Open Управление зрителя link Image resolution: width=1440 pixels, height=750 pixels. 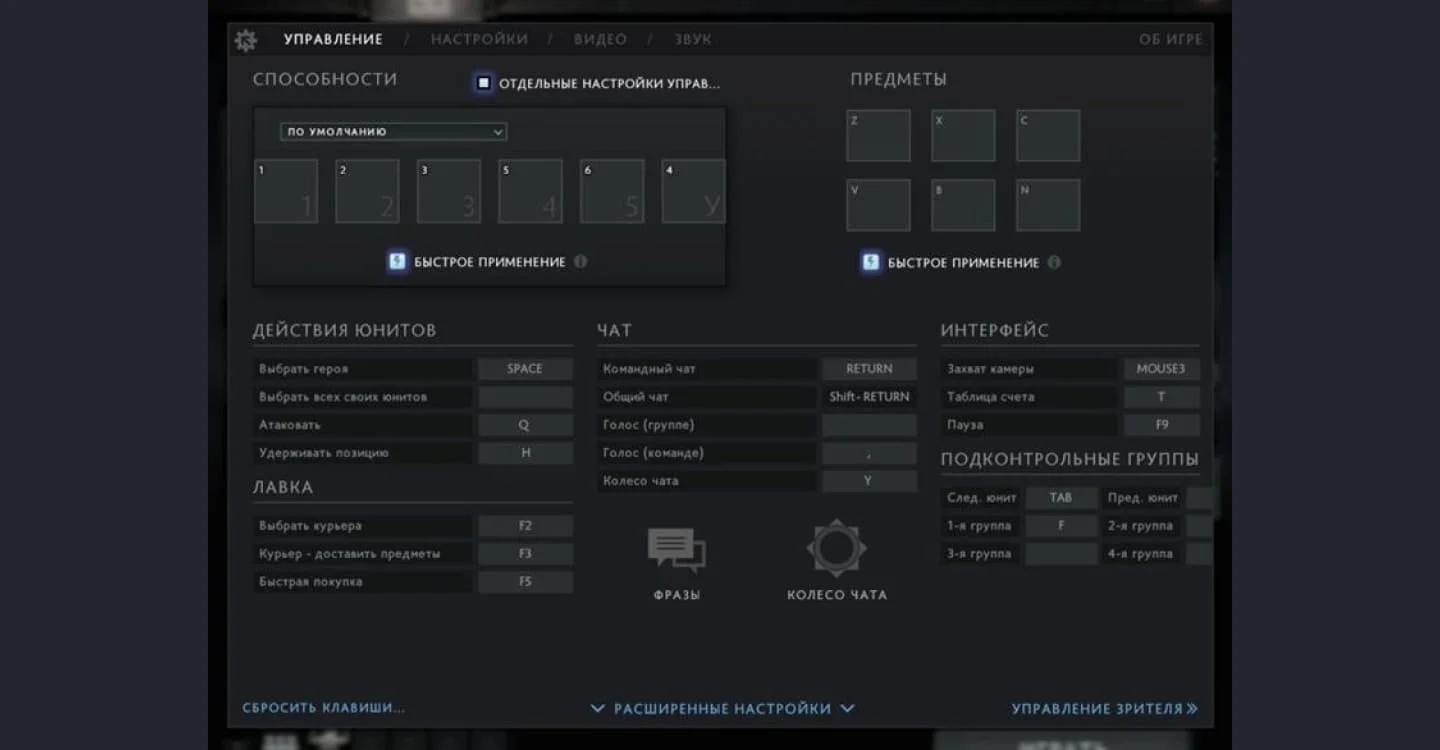(1104, 709)
